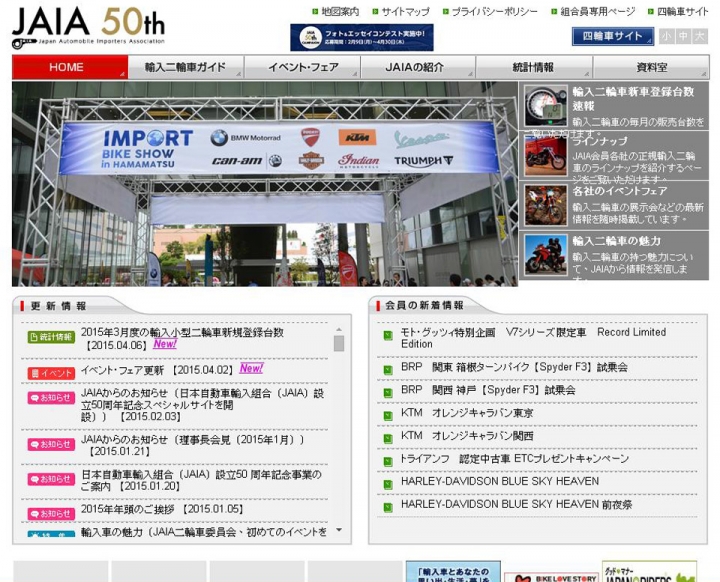Image resolution: width=720 pixels, height=582 pixels.
Task: Select the HOME menu tab
Action: click(x=70, y=67)
